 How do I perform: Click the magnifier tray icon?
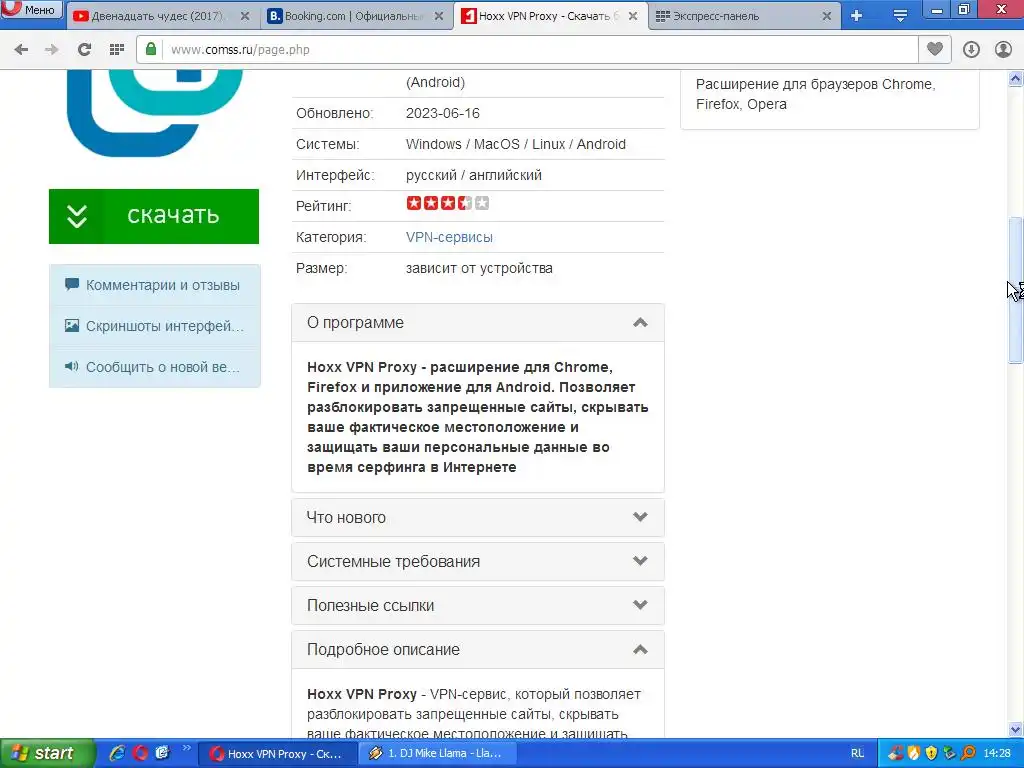pyautogui.click(x=968, y=754)
